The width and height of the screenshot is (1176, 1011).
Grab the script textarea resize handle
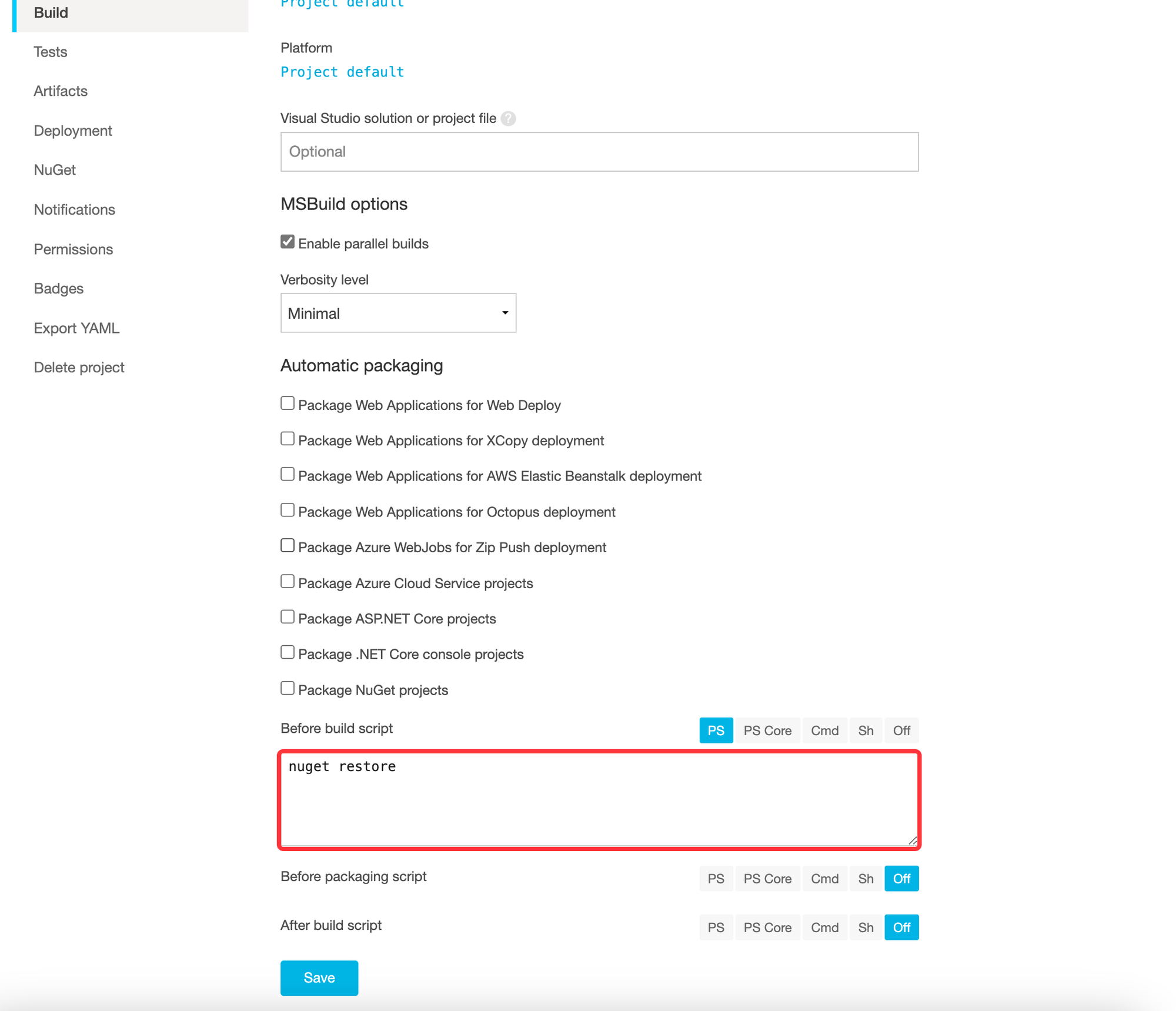point(912,841)
